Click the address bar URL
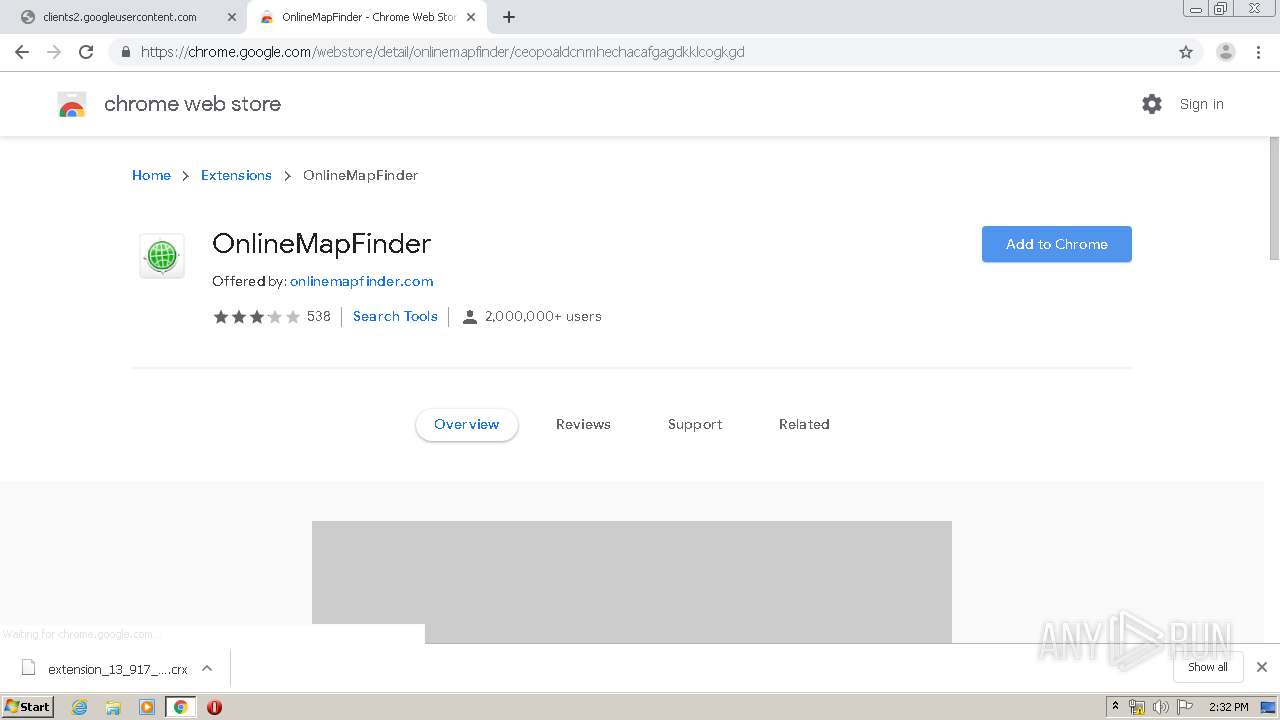The height and width of the screenshot is (720, 1280). (x=443, y=52)
